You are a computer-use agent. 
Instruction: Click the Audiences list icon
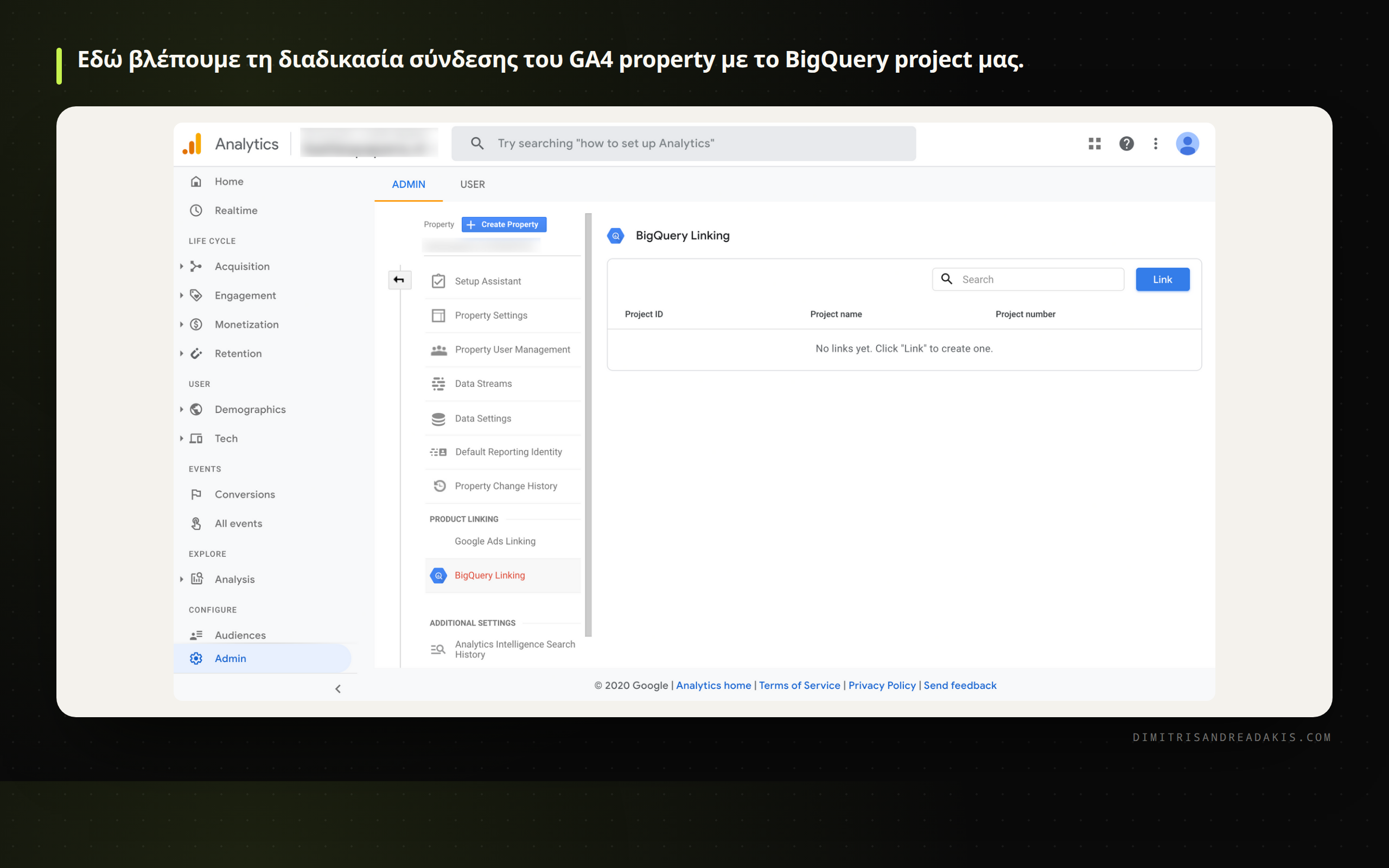click(x=196, y=635)
